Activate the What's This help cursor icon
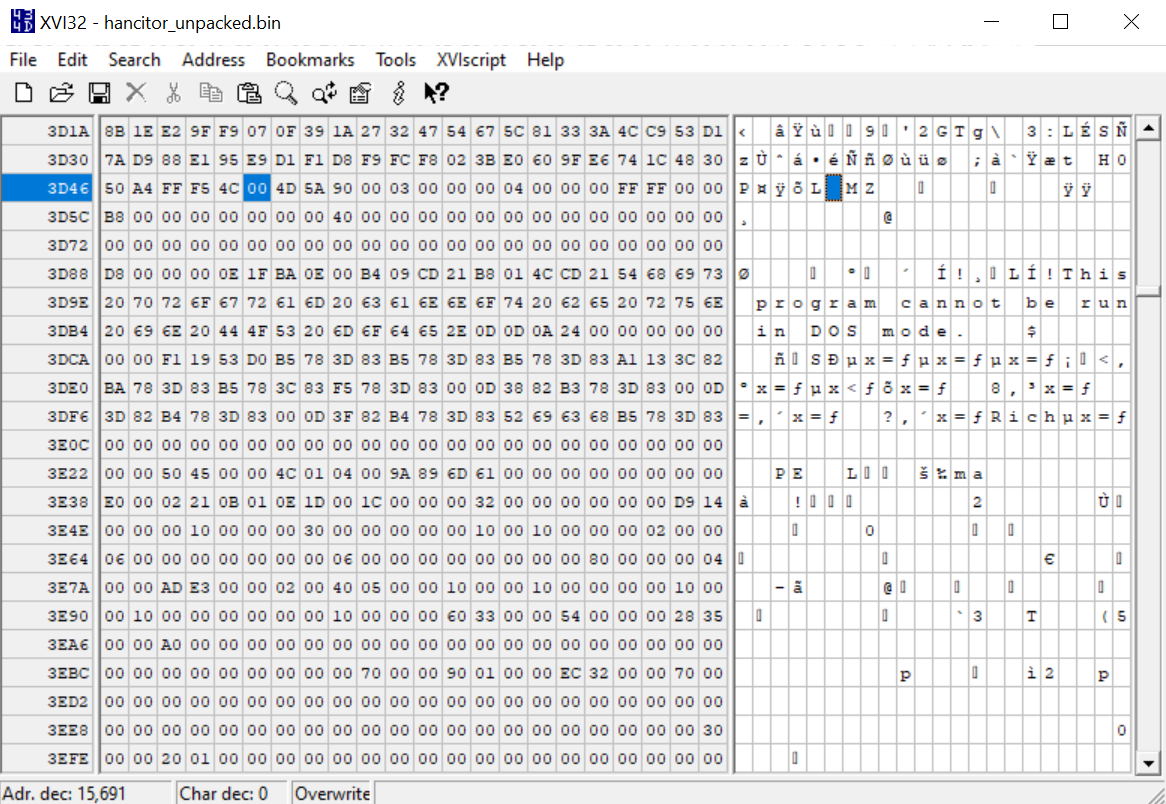The height and width of the screenshot is (804, 1166). (x=436, y=93)
